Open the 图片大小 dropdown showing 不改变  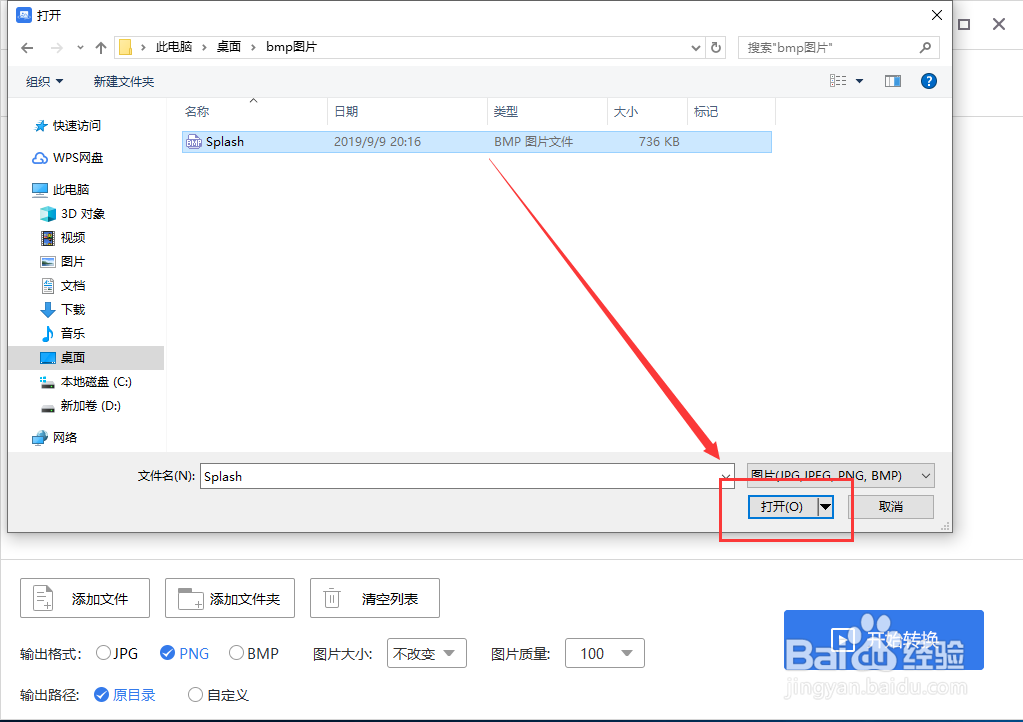pyautogui.click(x=426, y=653)
